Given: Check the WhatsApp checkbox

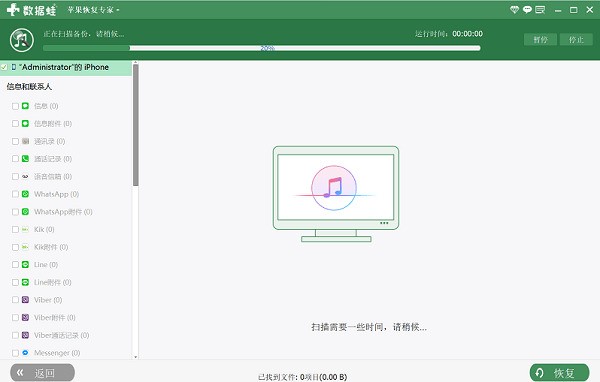Looking at the screenshot, I should pos(15,194).
